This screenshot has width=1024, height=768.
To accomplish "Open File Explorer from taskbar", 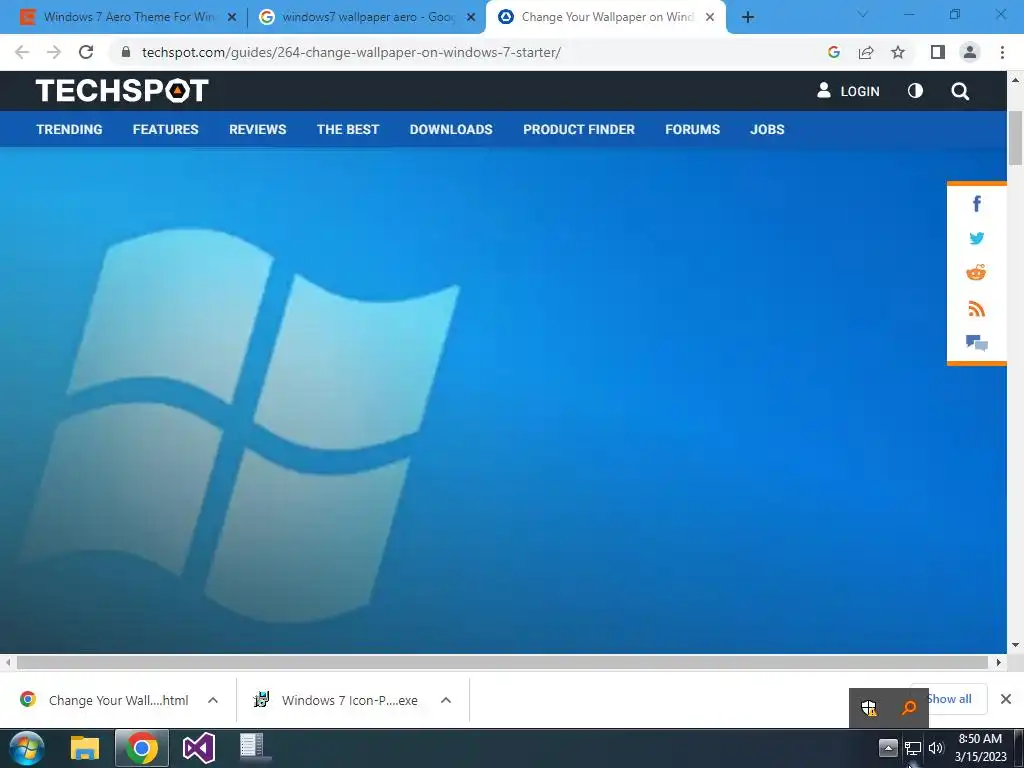I will 85,748.
